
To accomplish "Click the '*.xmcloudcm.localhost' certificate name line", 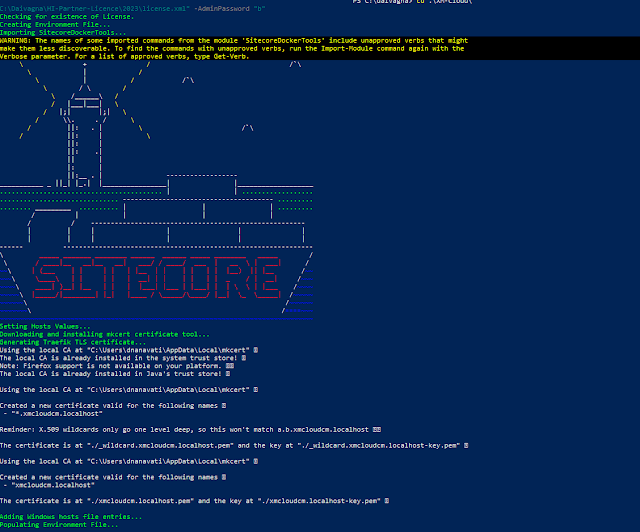I will pyautogui.click(x=53, y=414).
